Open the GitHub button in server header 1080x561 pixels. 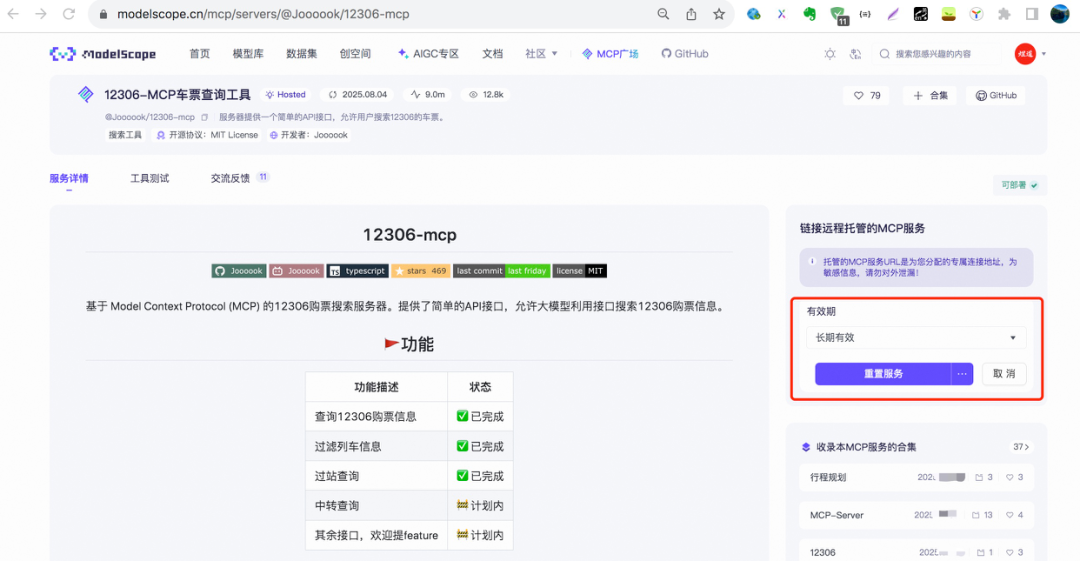coord(996,96)
